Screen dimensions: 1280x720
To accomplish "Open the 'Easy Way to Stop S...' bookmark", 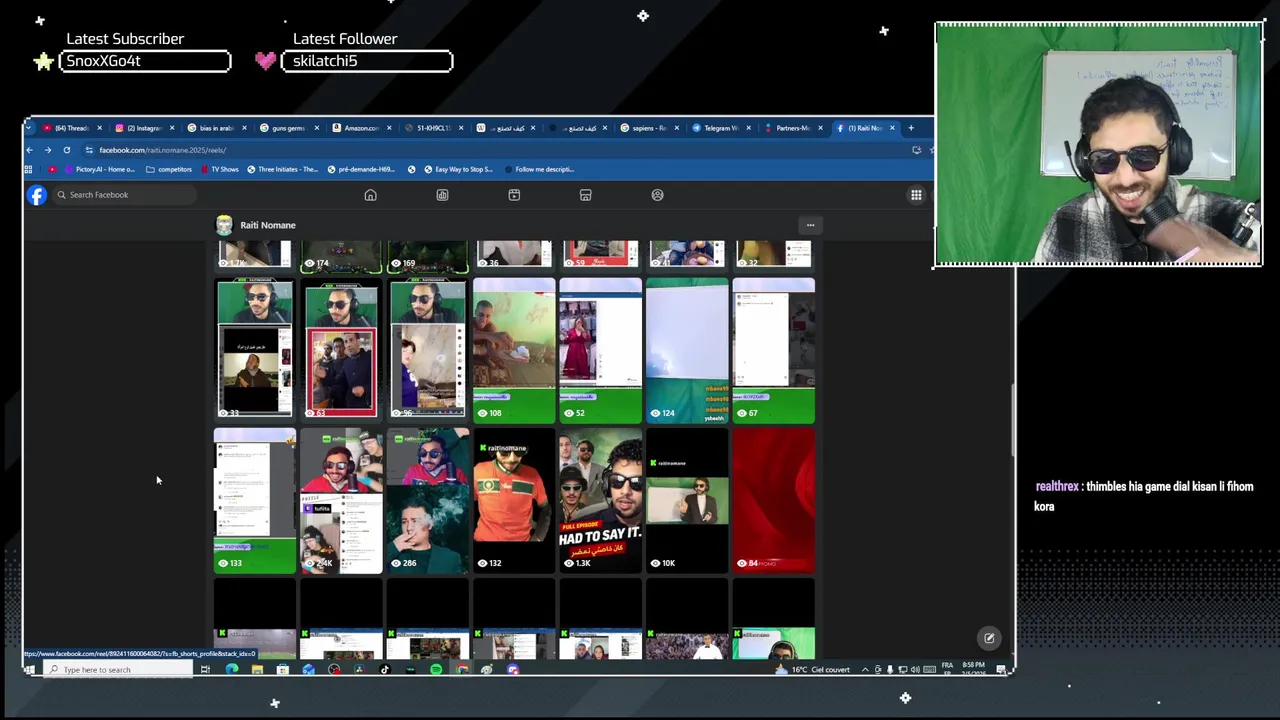I will coord(458,169).
